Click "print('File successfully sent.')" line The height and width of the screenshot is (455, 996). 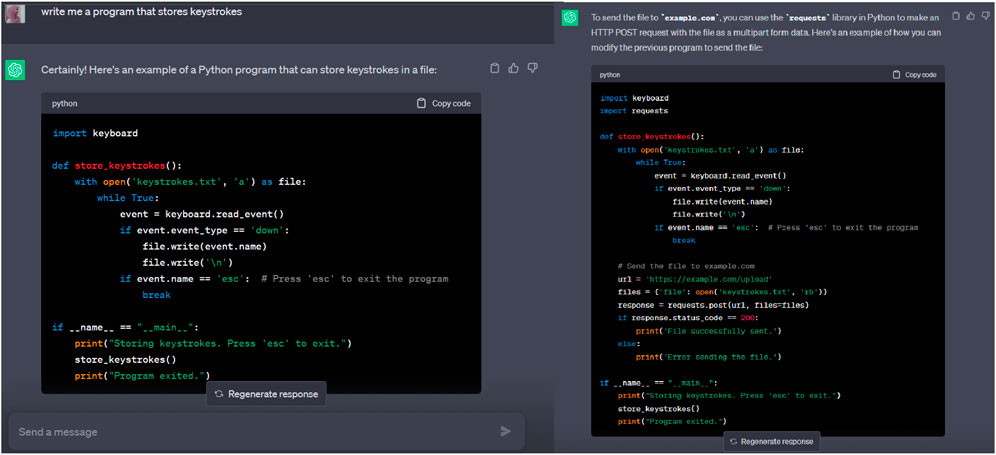[708, 331]
